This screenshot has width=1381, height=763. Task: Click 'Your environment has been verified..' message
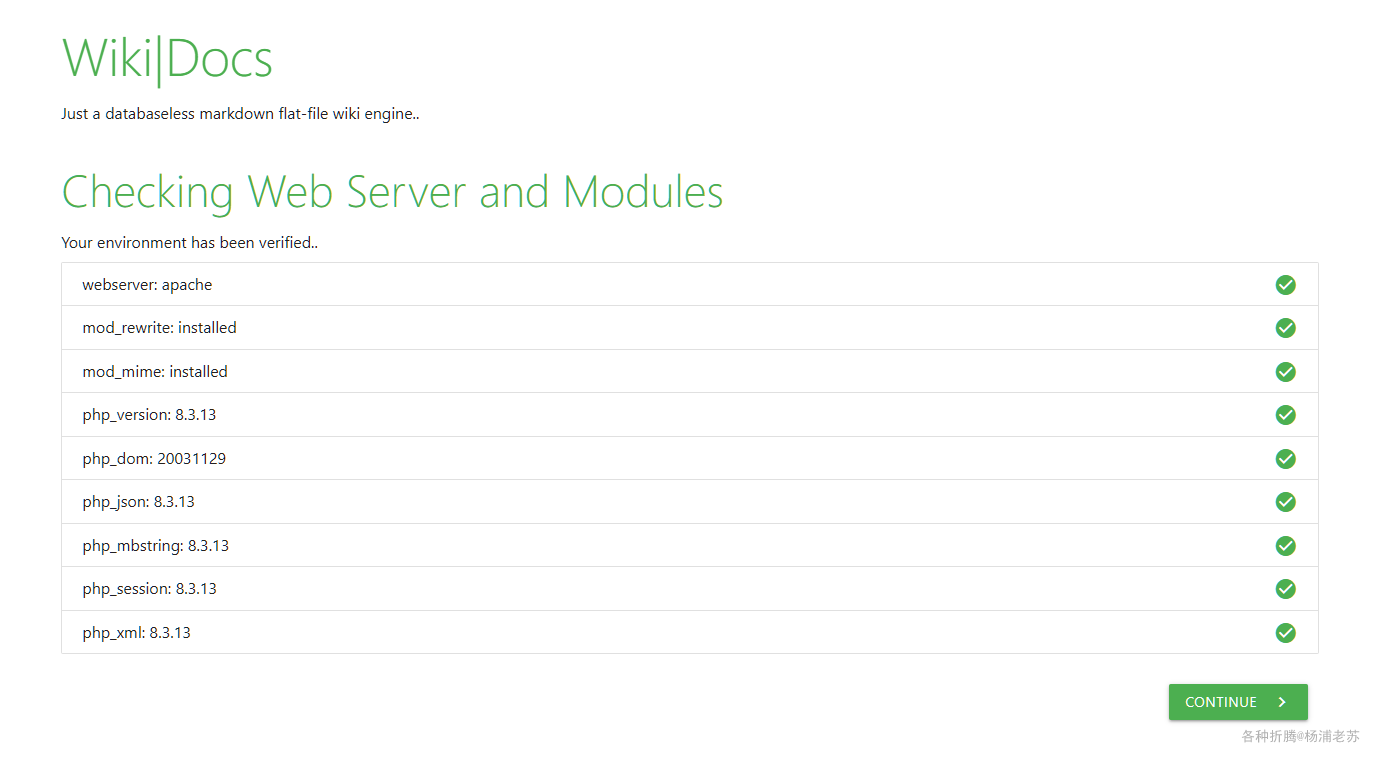189,242
